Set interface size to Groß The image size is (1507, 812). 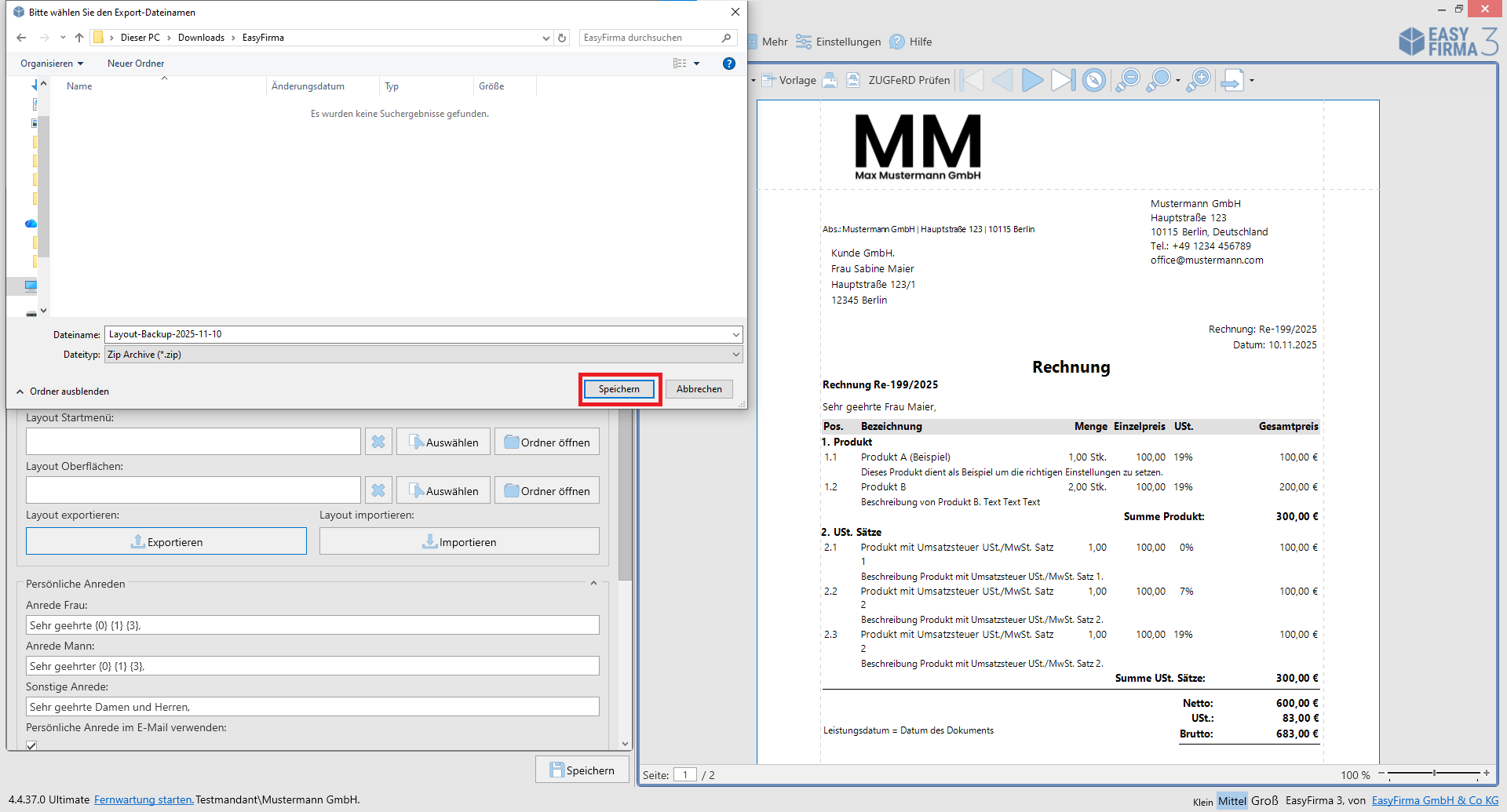(1264, 800)
